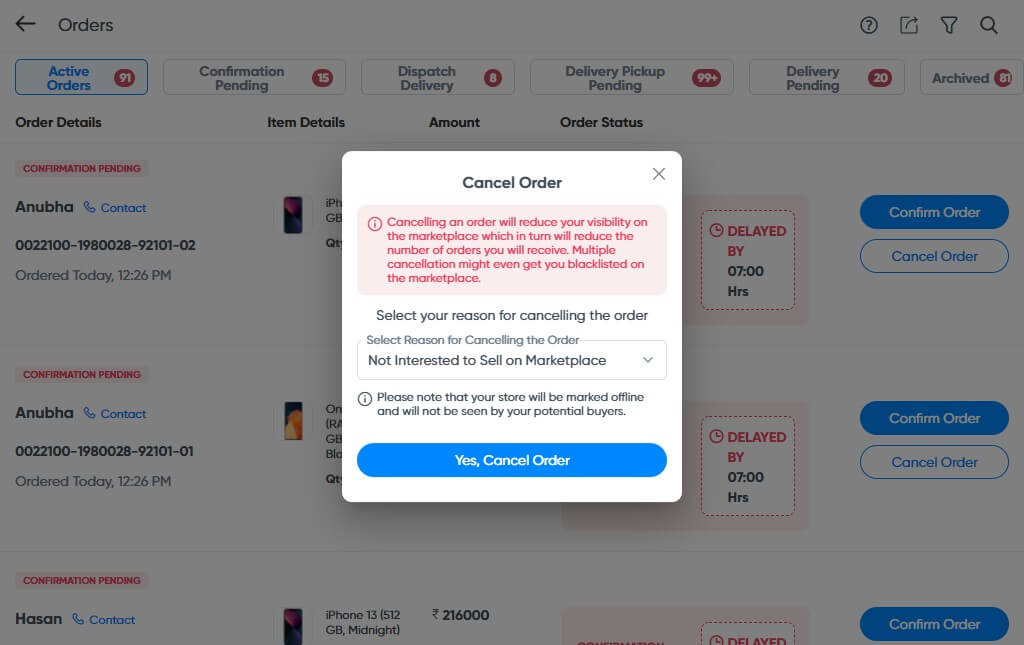Click the first order's iPhone thumbnail
Image resolution: width=1024 pixels, height=645 pixels.
click(x=293, y=215)
